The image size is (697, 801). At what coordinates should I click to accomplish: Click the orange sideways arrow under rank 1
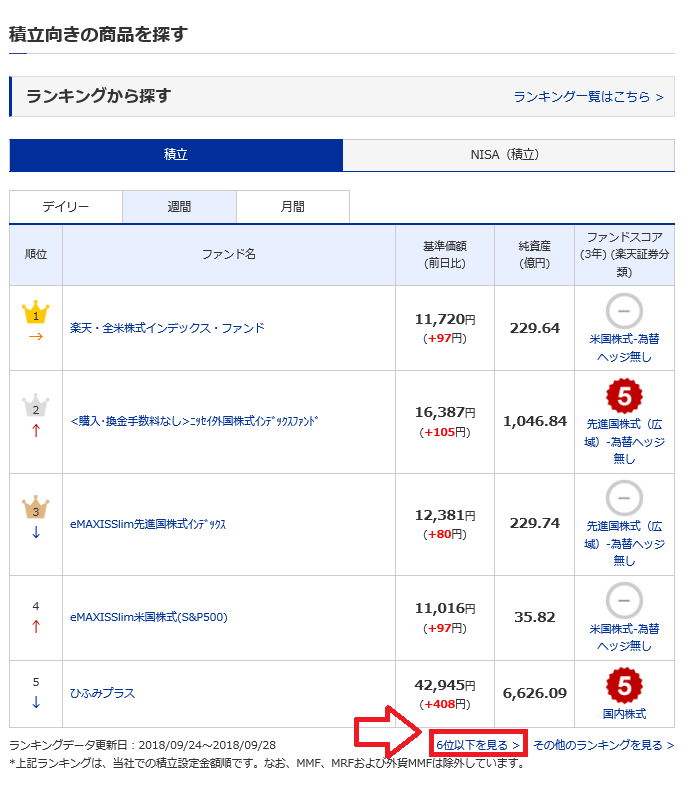point(36,337)
